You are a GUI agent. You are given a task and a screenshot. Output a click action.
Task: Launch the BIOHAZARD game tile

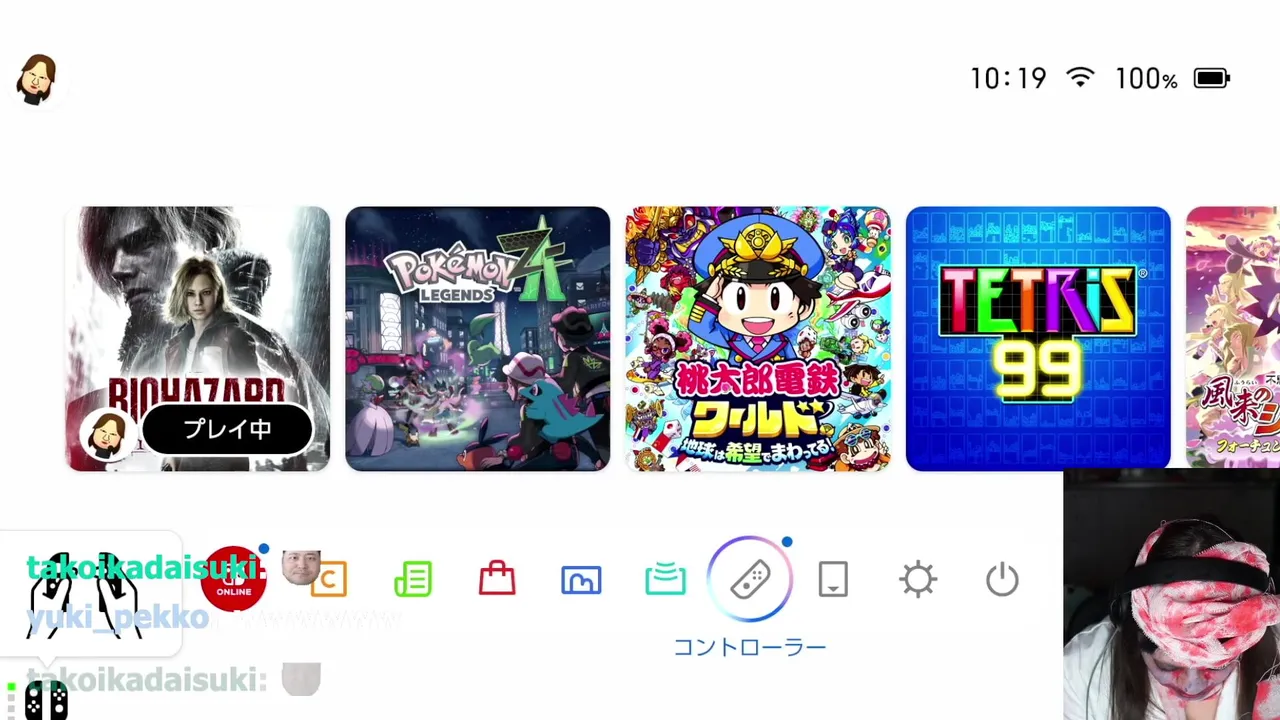pos(198,338)
